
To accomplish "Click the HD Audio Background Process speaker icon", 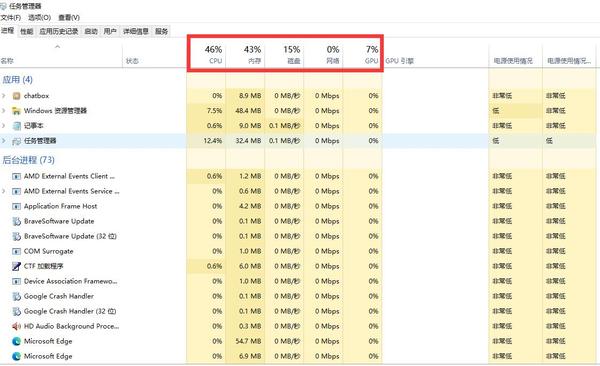I will (x=16, y=327).
